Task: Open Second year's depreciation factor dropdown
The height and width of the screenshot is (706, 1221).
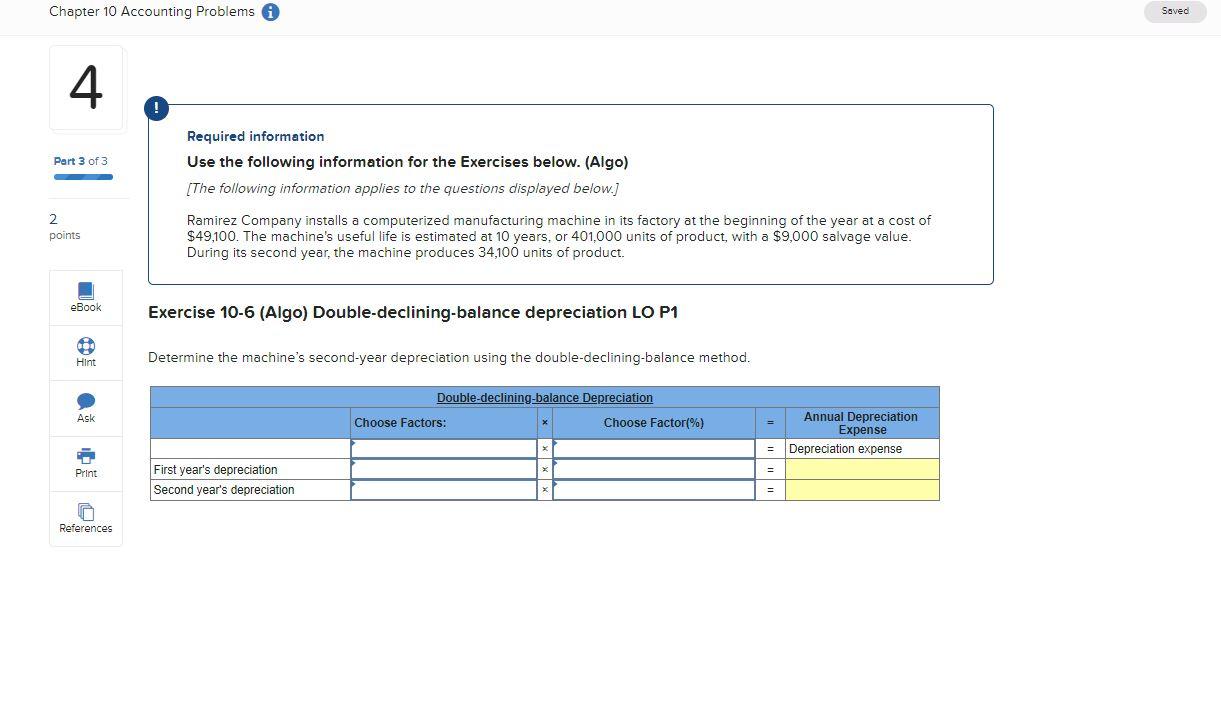Action: [x=444, y=490]
